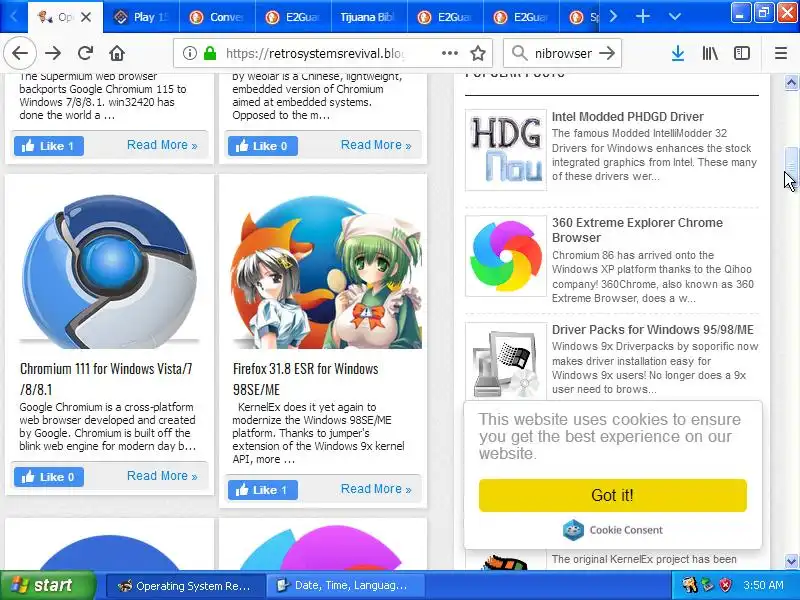Switch to the Conver tab
This screenshot has width=800, height=600.
tap(217, 17)
